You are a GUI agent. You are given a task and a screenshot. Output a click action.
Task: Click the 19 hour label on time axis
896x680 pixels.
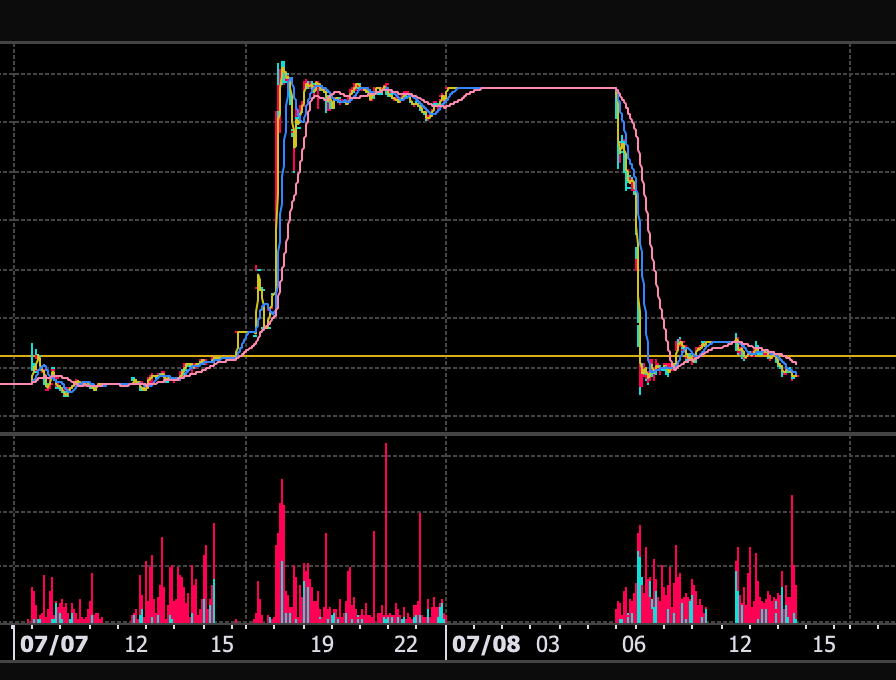322,645
